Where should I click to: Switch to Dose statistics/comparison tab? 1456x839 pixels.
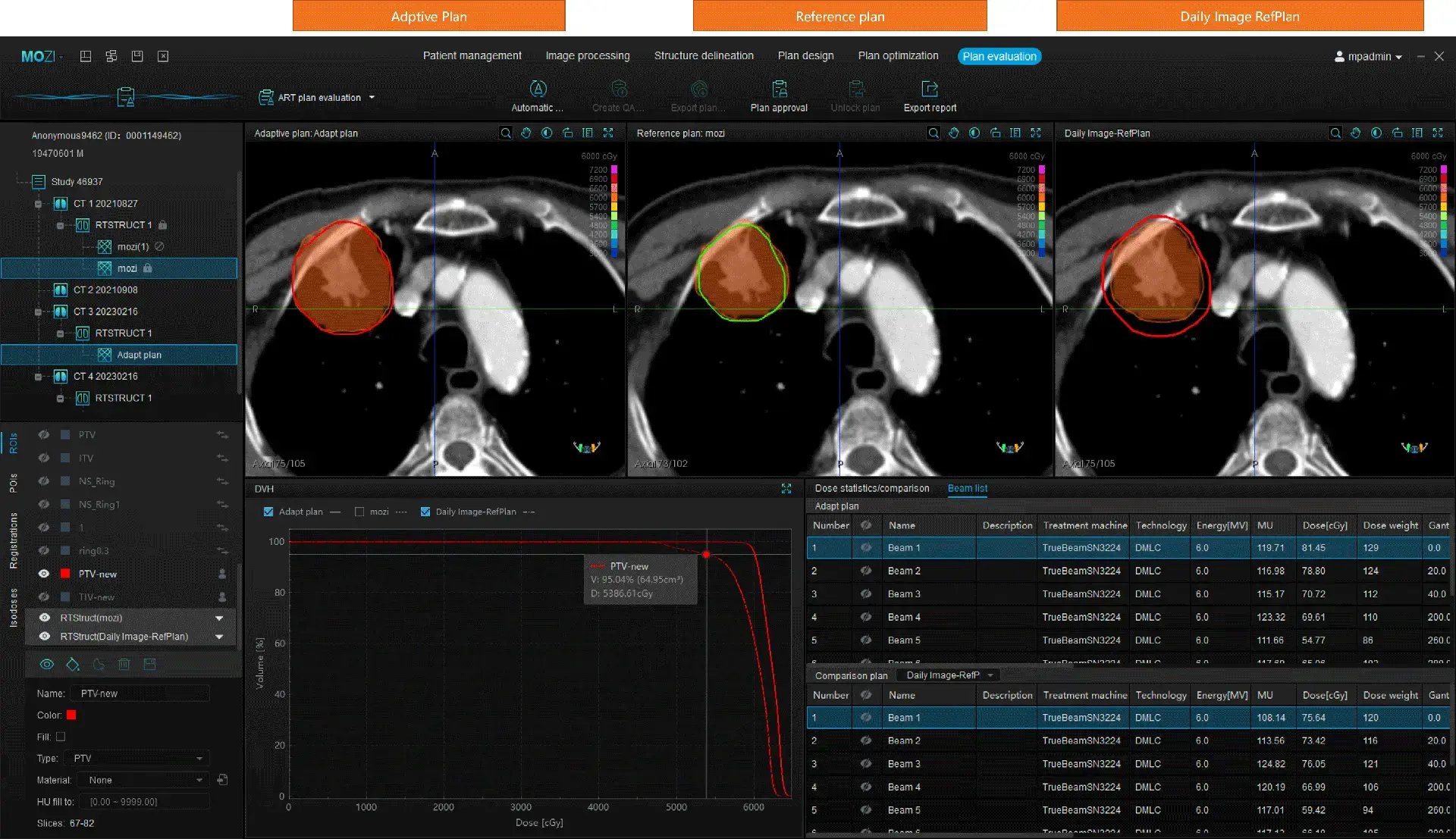[x=872, y=489]
